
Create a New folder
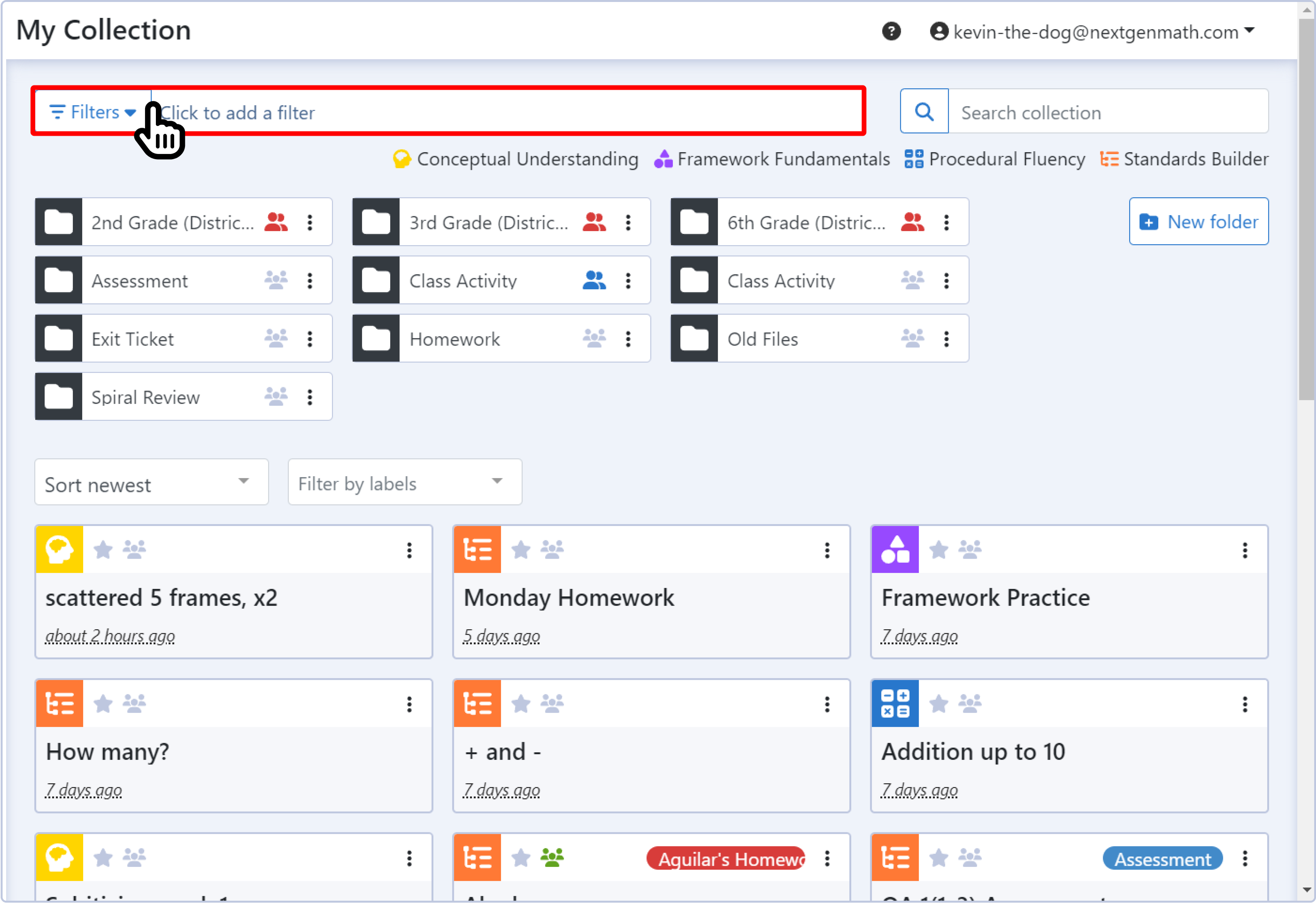[x=1199, y=222]
